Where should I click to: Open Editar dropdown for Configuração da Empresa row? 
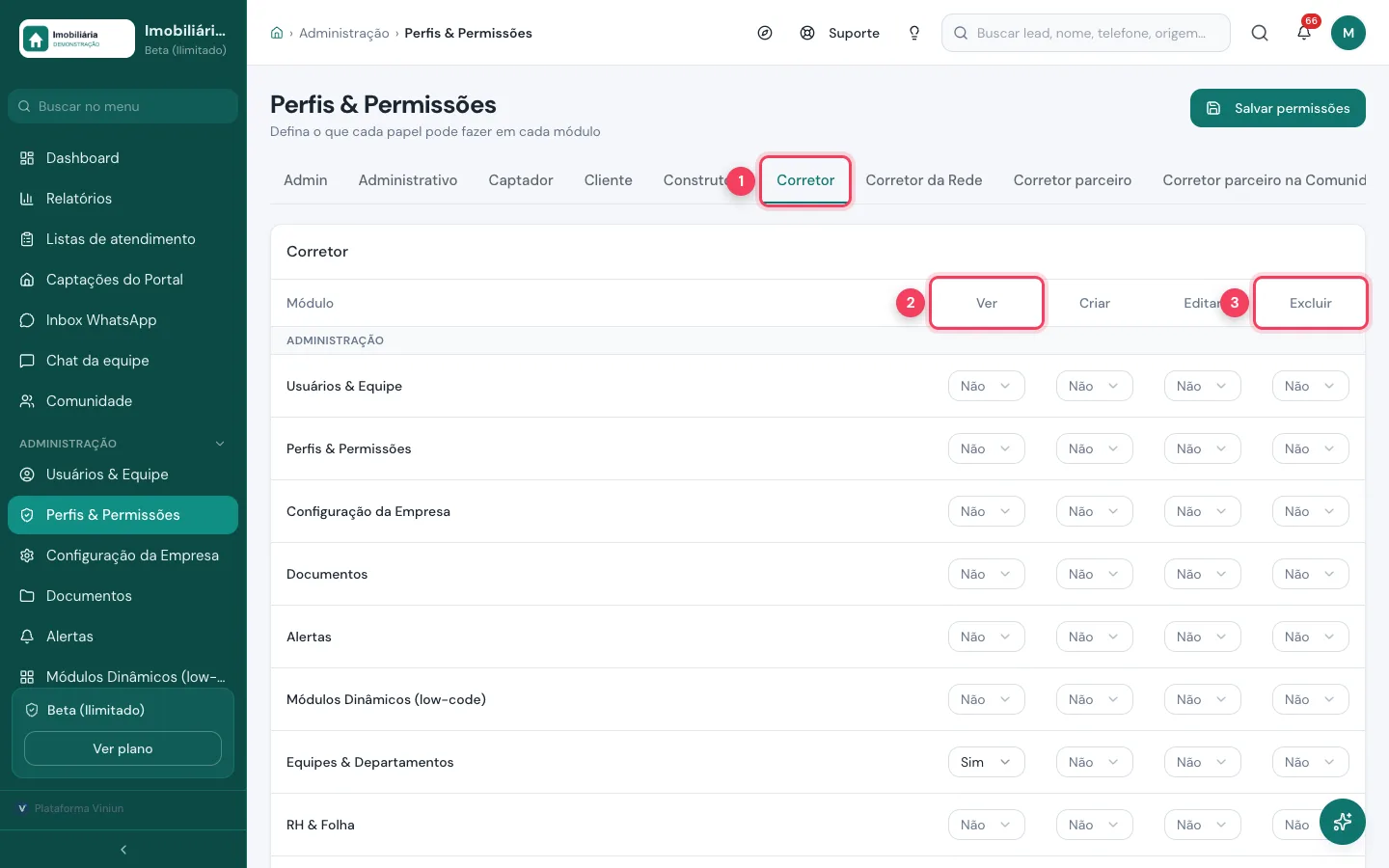click(x=1202, y=511)
